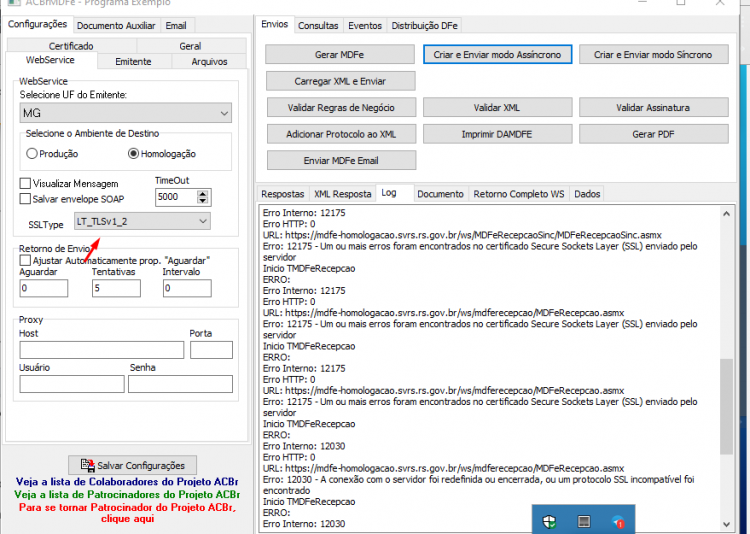Click the log scrollbar down arrow
The image size is (750, 534).
pyautogui.click(x=726, y=524)
